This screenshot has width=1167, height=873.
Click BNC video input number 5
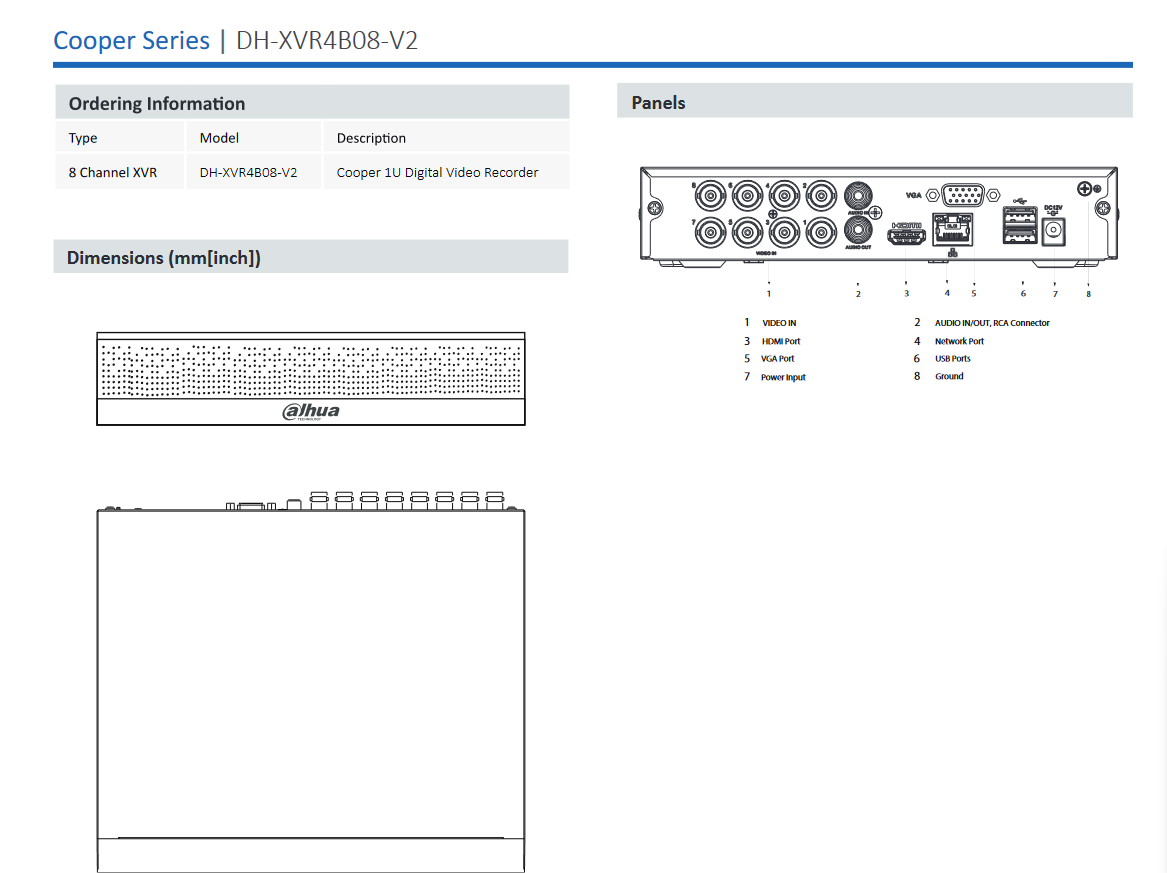coord(747,232)
